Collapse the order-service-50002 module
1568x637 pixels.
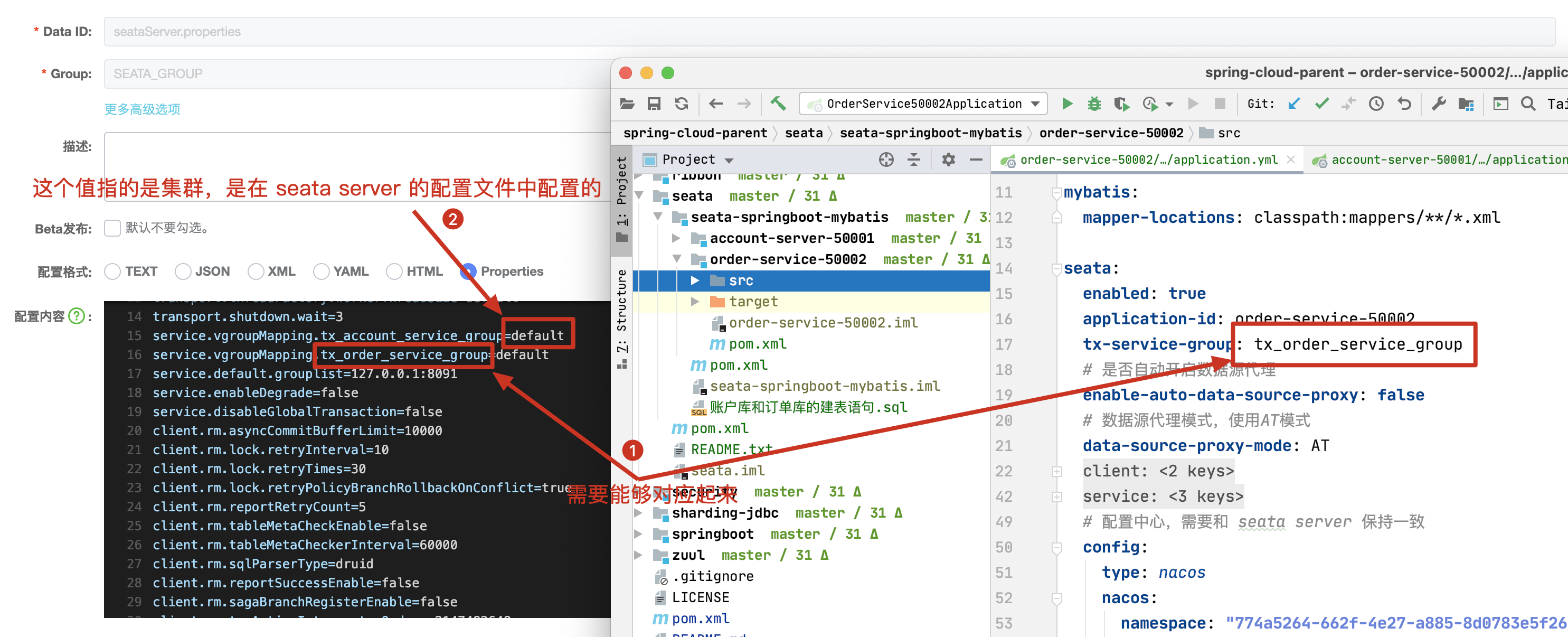[676, 259]
